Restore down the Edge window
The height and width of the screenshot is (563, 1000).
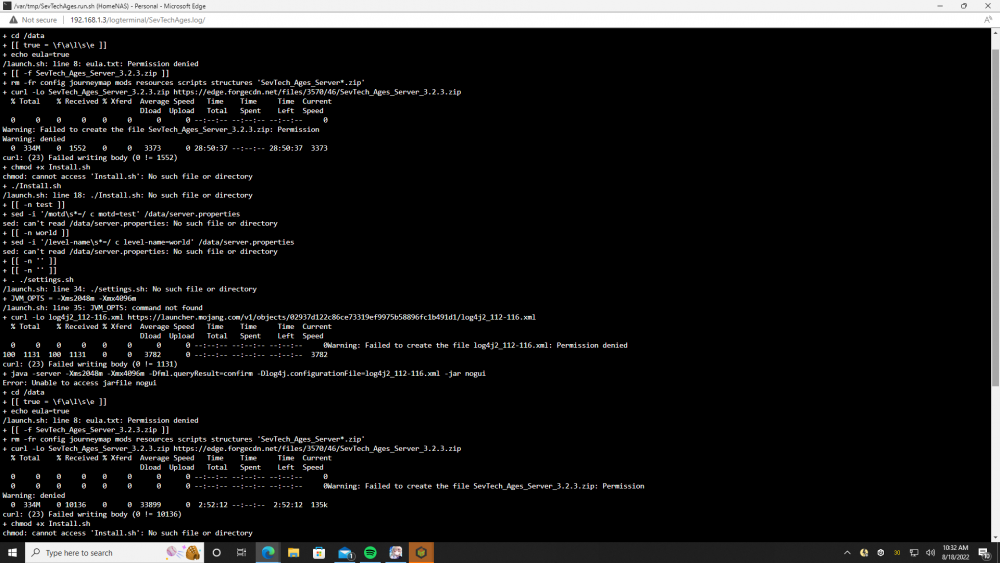point(964,6)
